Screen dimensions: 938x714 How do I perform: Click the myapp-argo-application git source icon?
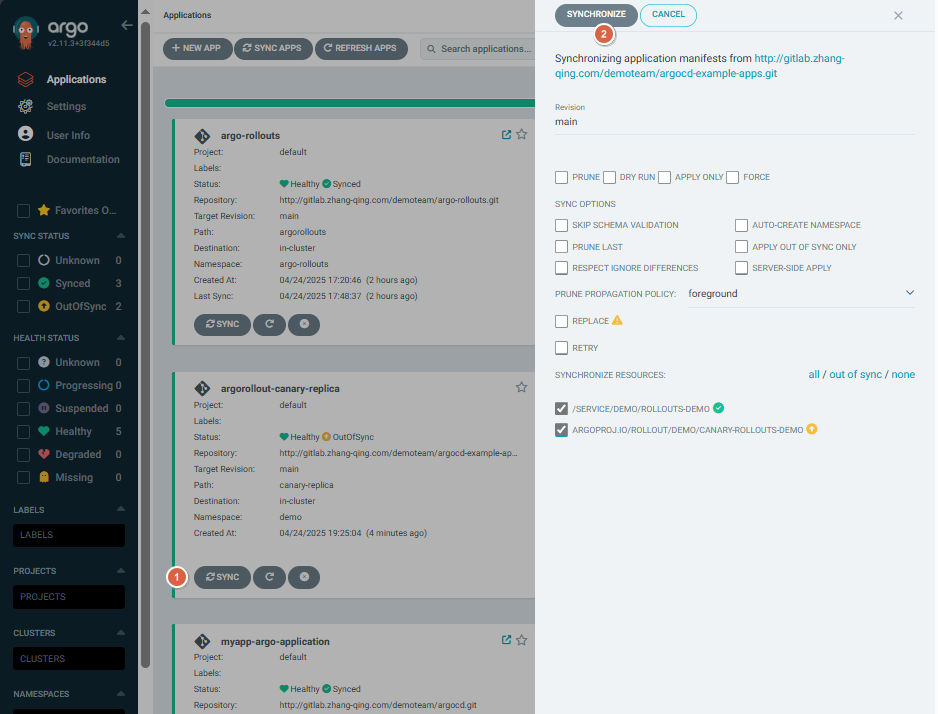click(202, 642)
